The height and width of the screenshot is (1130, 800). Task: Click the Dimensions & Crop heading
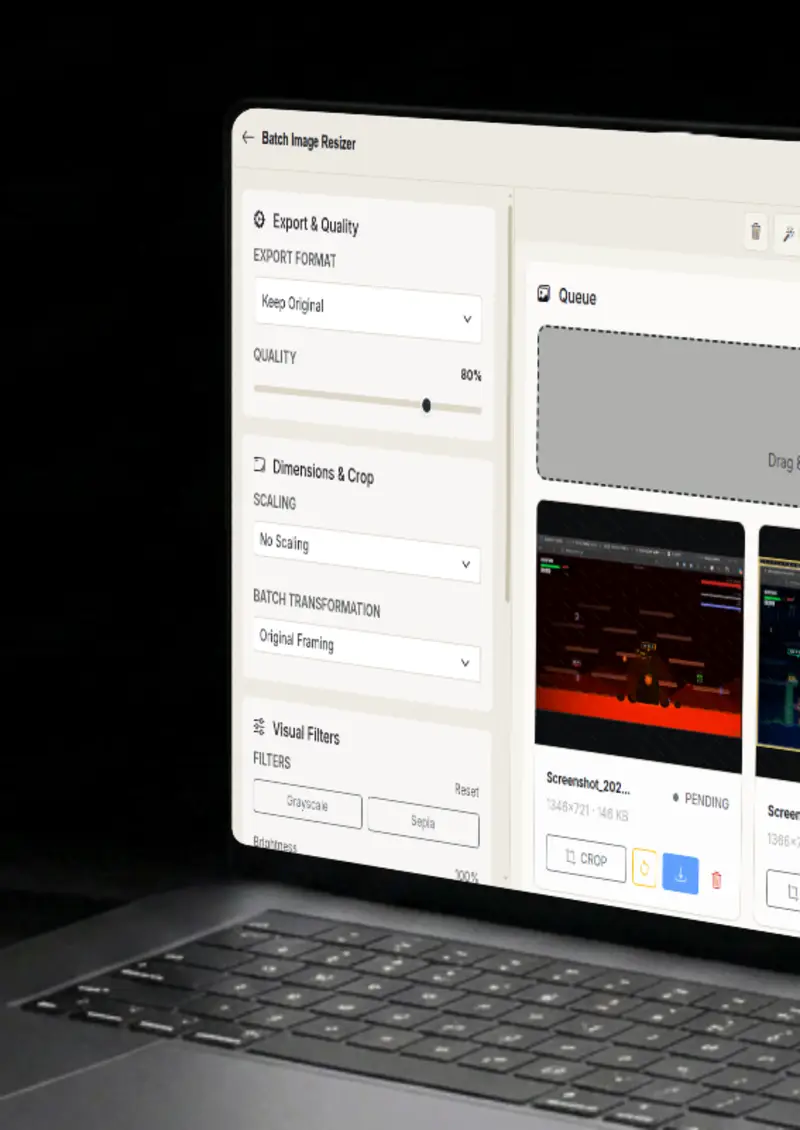pyautogui.click(x=323, y=472)
